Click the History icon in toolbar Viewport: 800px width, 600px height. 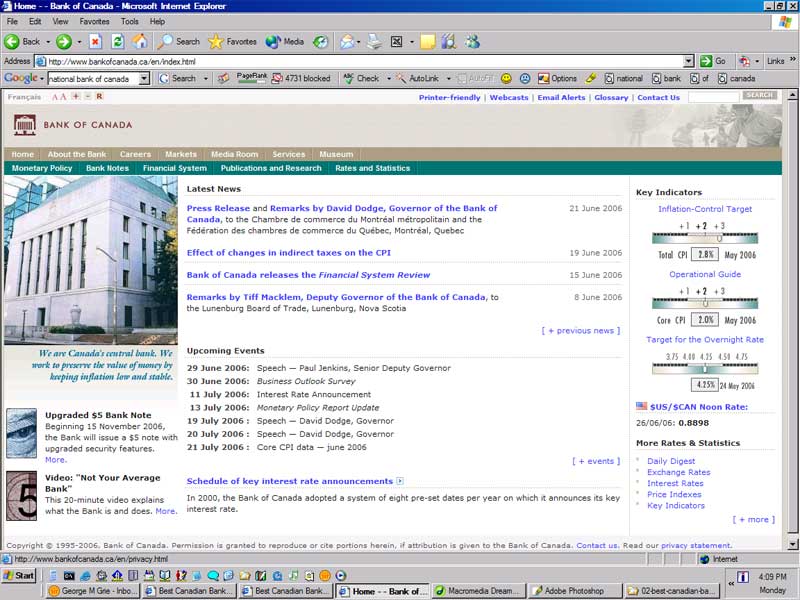[x=320, y=42]
